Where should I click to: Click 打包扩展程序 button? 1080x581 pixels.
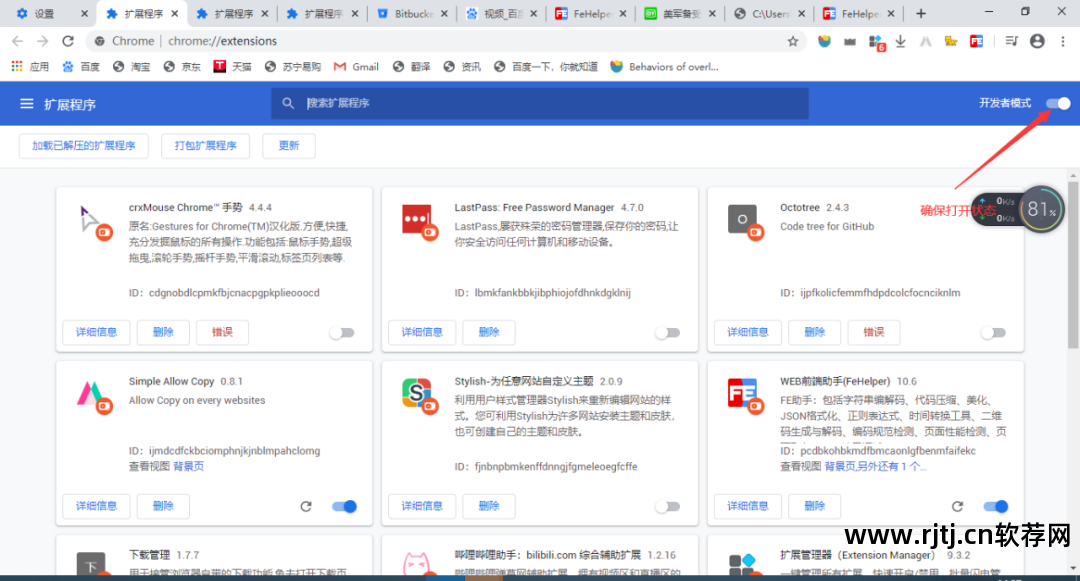coord(205,145)
